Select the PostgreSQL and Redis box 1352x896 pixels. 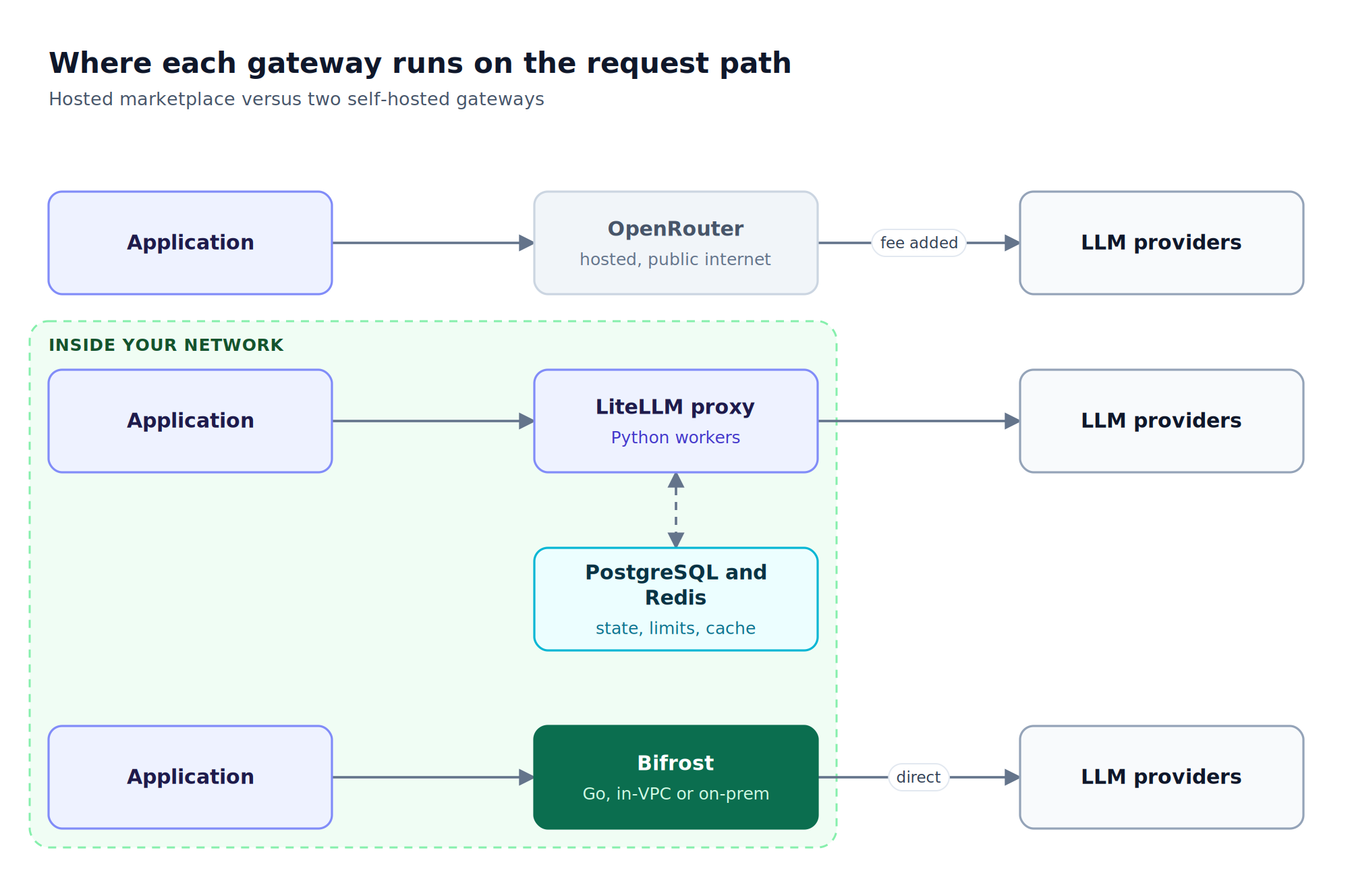click(x=676, y=599)
